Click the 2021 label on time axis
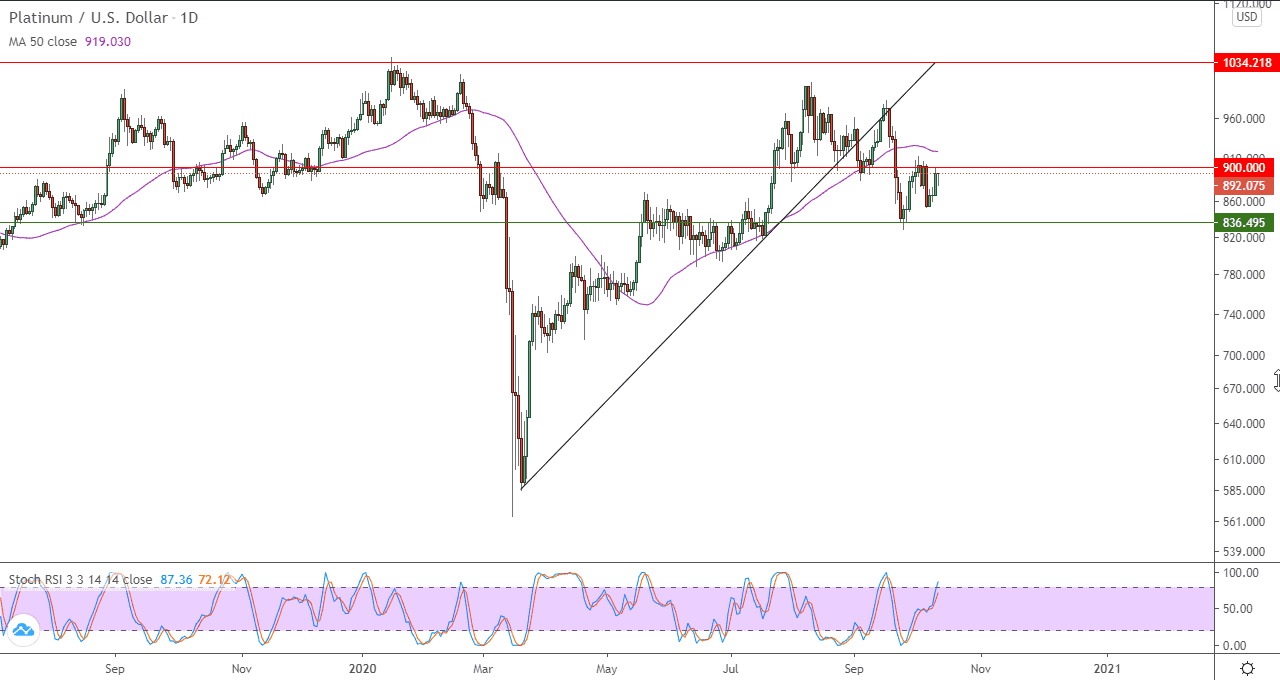Image resolution: width=1280 pixels, height=680 pixels. click(1107, 667)
